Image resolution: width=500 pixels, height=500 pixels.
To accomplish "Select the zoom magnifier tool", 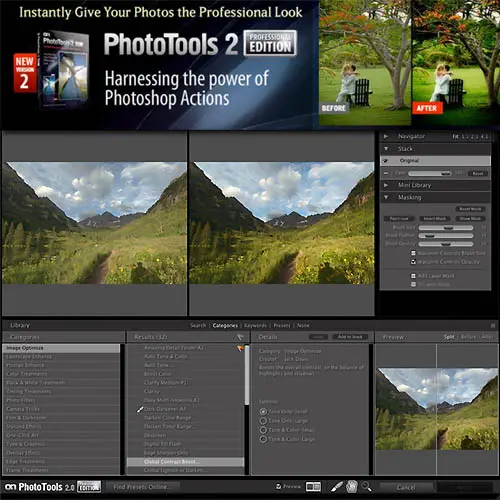I will click(x=367, y=487).
